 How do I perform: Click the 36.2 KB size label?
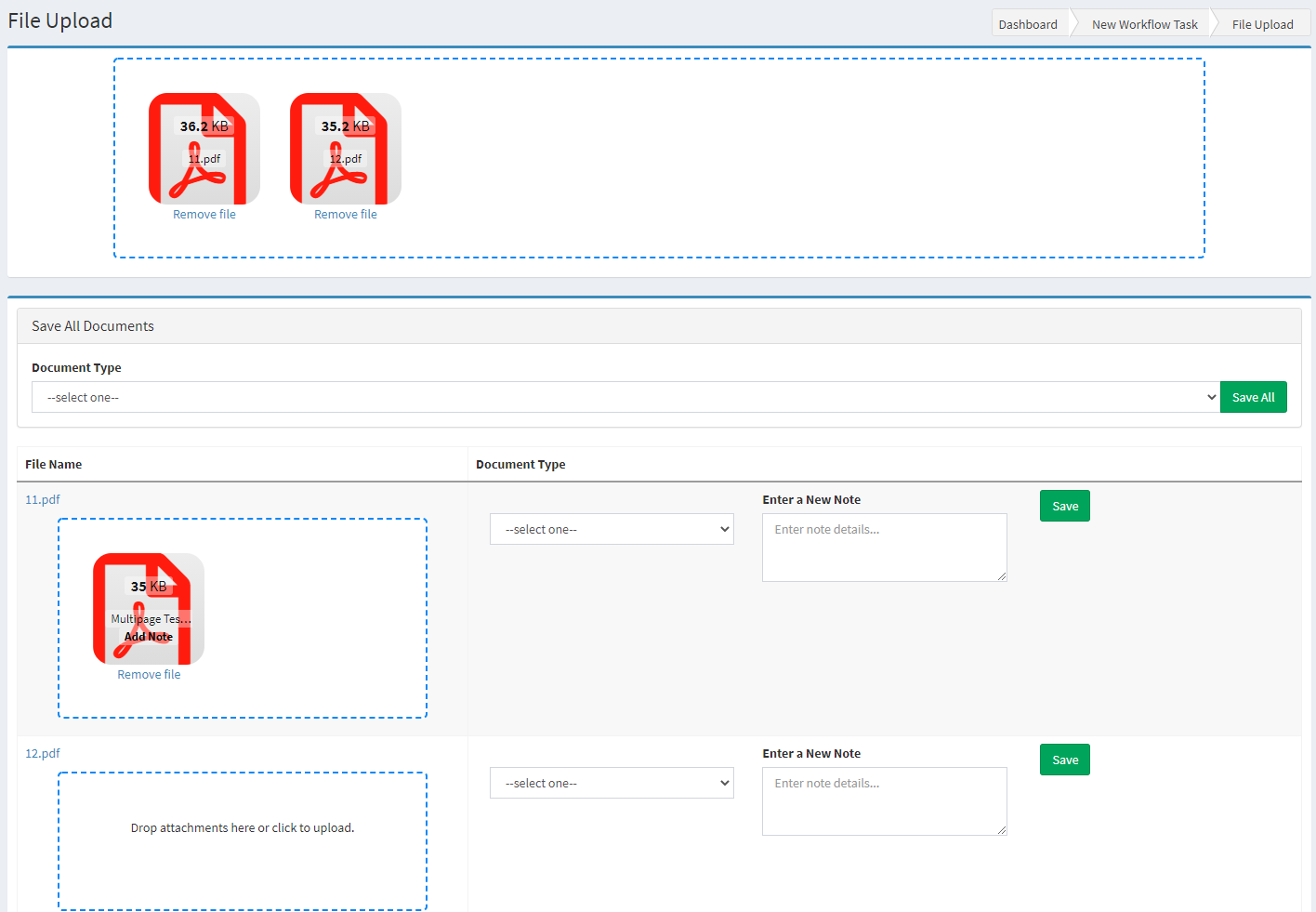204,126
